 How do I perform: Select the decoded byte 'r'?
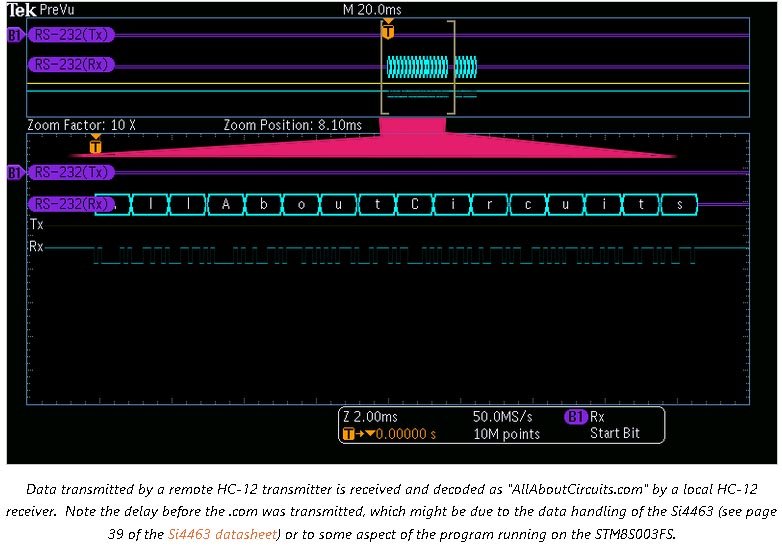(490, 204)
